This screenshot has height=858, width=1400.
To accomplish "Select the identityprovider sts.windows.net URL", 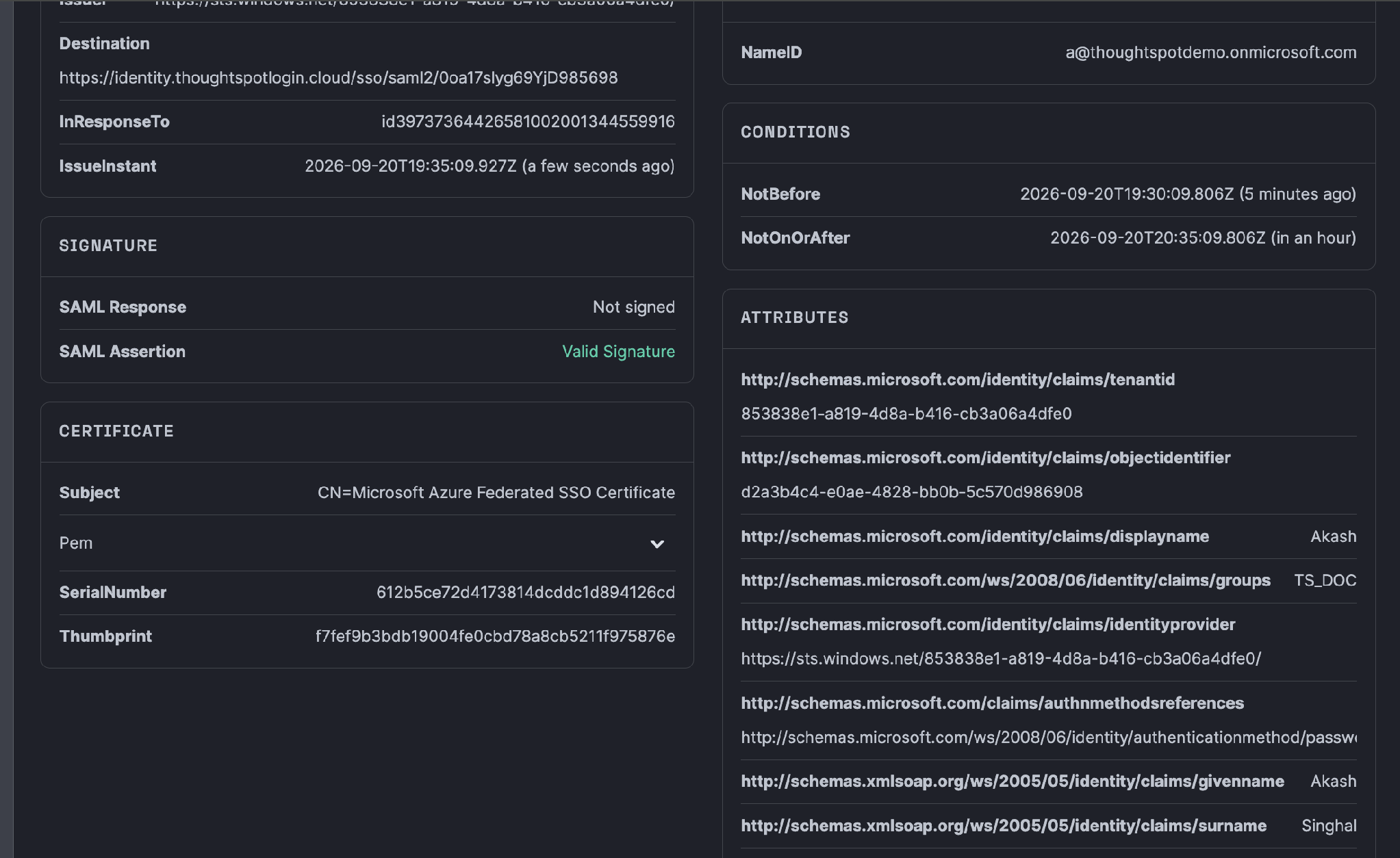I will click(1001, 659).
